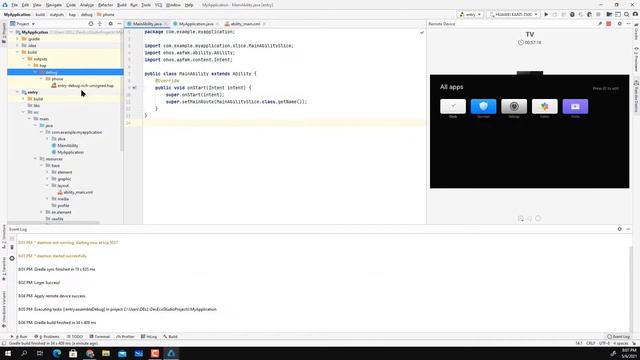
Task: Select entry-debug-rich-unsigned.hap file
Action: [83, 86]
